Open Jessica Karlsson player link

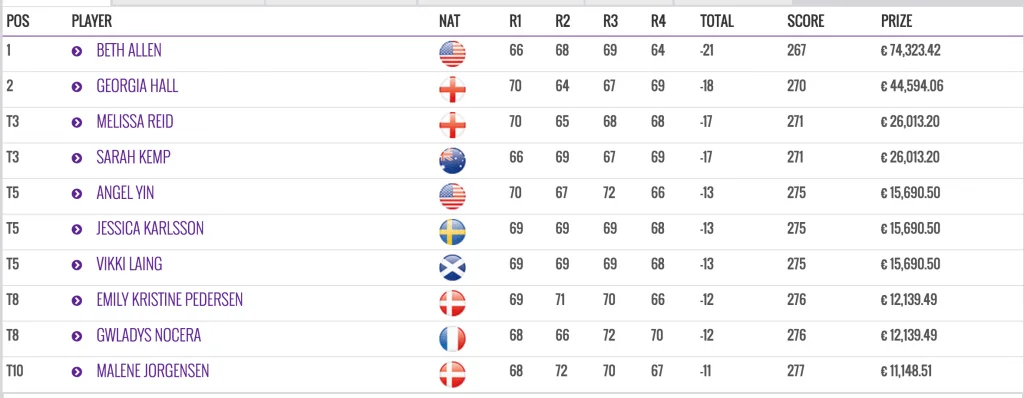[x=150, y=229]
